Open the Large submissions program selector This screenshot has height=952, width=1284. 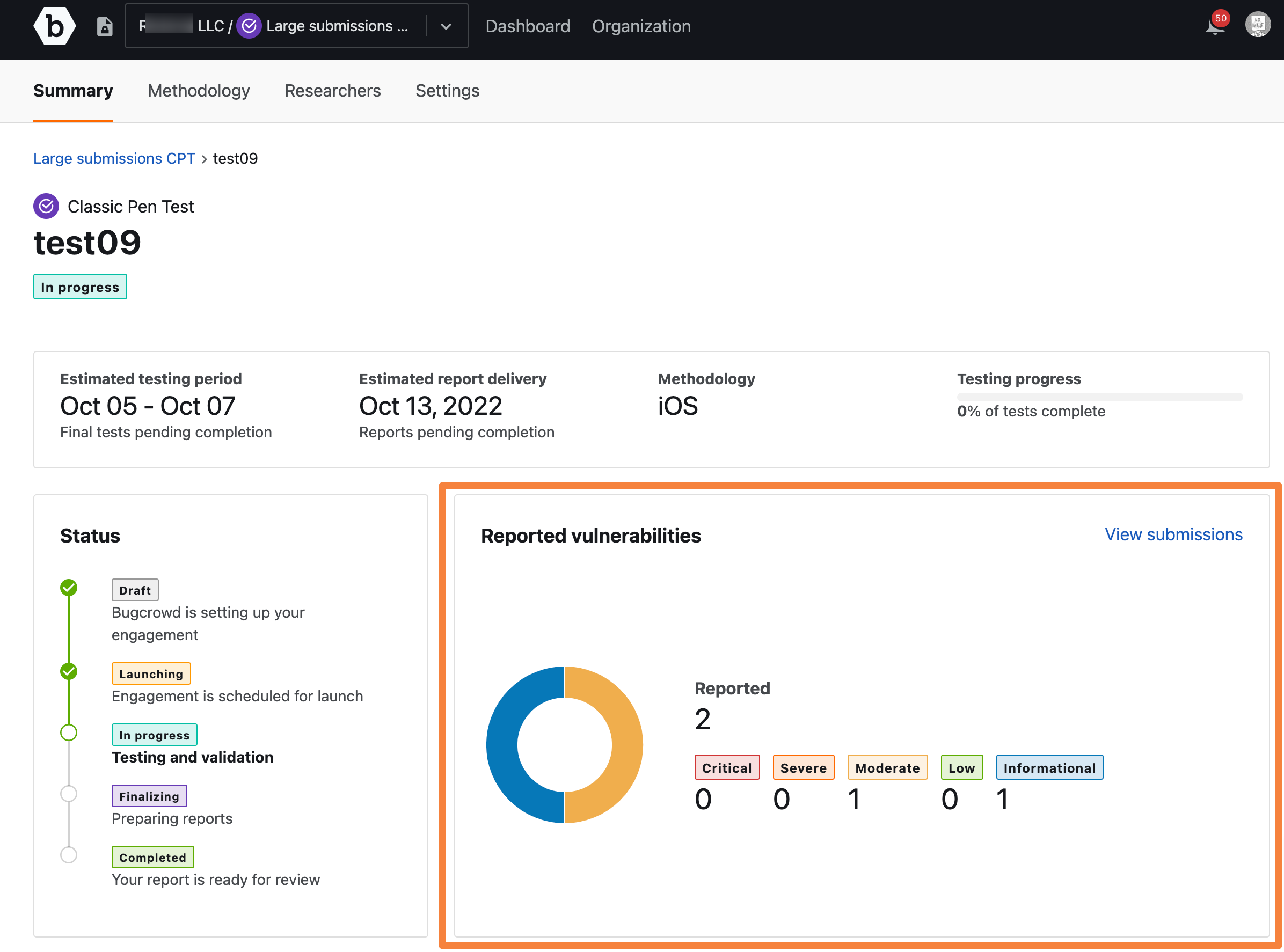coord(296,26)
